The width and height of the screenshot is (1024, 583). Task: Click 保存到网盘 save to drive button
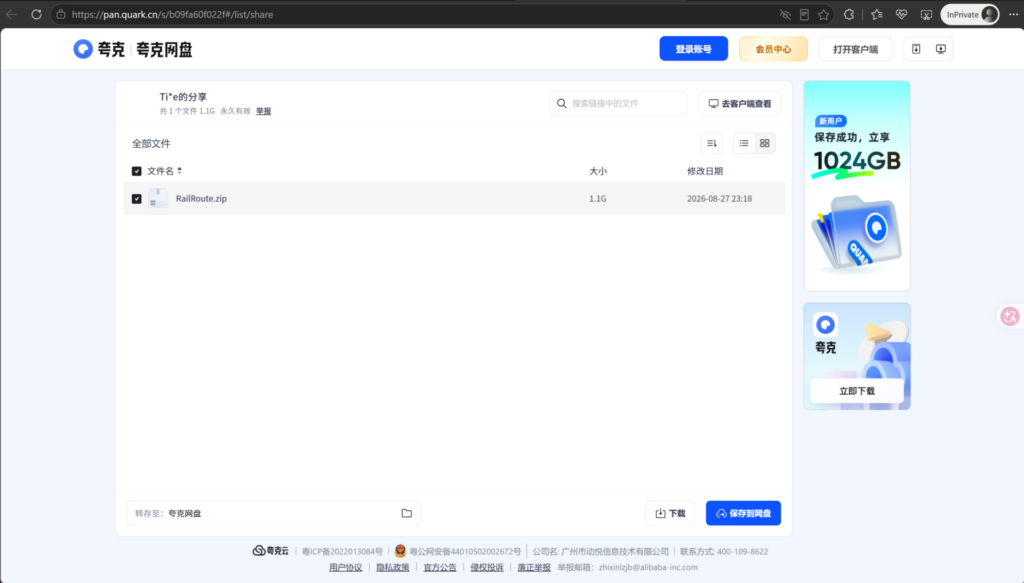point(743,513)
